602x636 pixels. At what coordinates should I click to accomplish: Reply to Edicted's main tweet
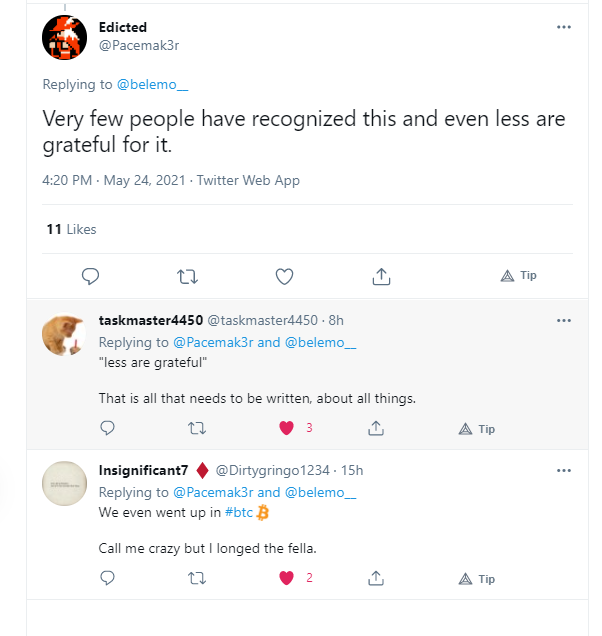point(90,277)
